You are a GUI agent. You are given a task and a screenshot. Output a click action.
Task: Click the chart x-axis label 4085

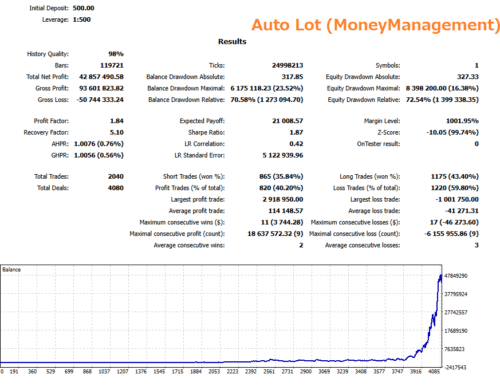(434, 371)
